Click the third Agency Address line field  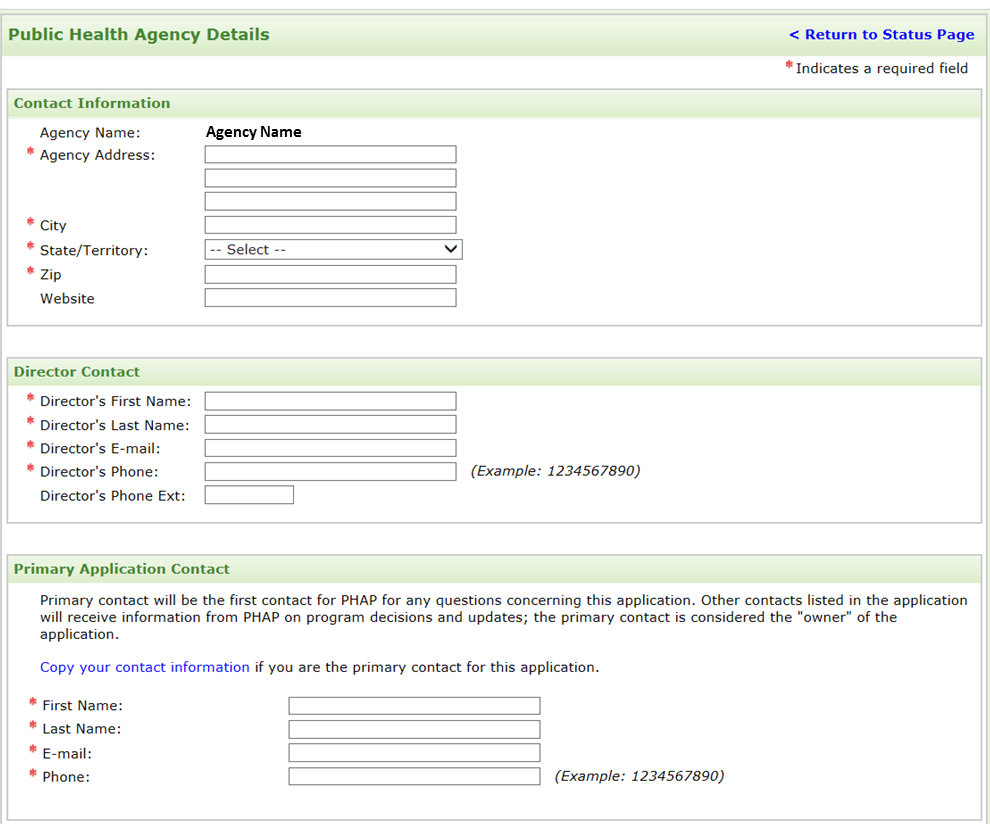[330, 201]
